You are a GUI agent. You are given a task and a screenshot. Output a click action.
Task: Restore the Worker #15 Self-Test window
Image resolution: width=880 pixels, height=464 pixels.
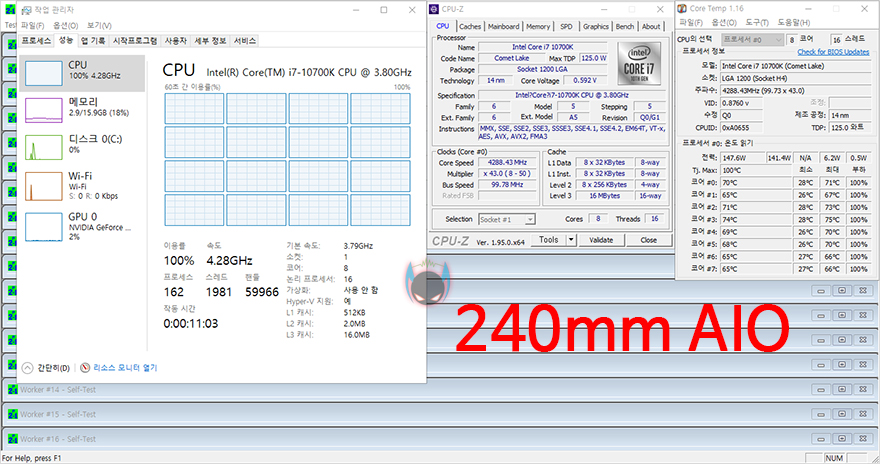pyautogui.click(x=842, y=414)
